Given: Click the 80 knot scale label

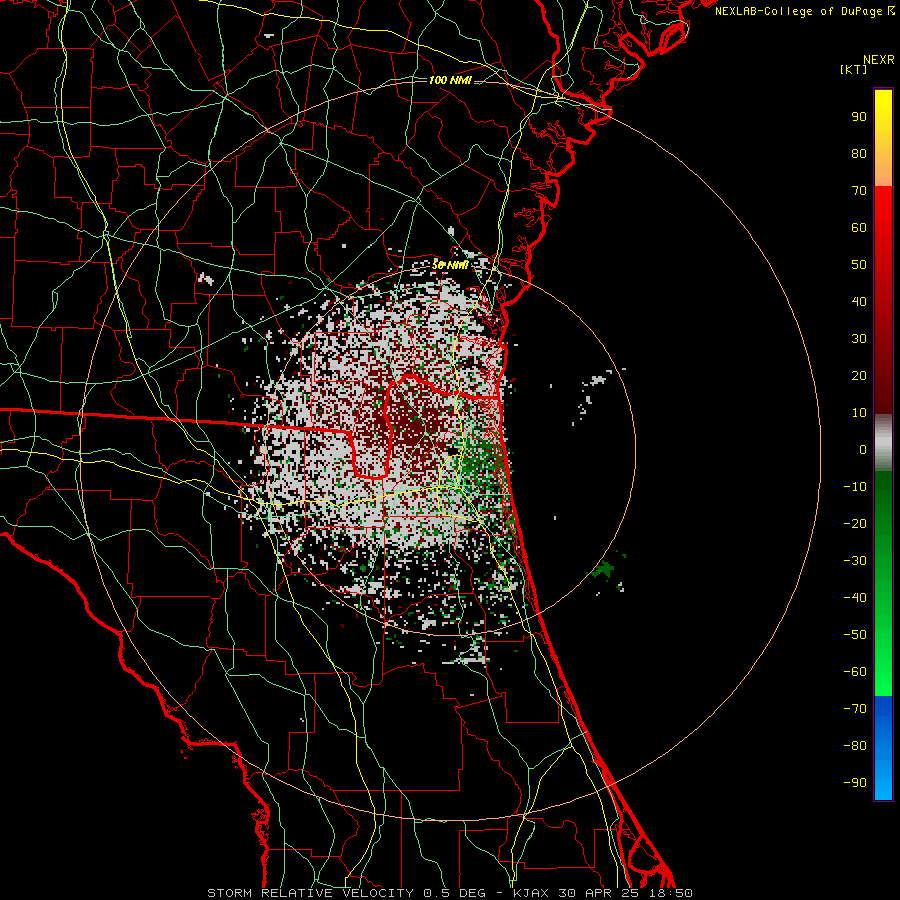Looking at the screenshot, I should pos(859,154).
